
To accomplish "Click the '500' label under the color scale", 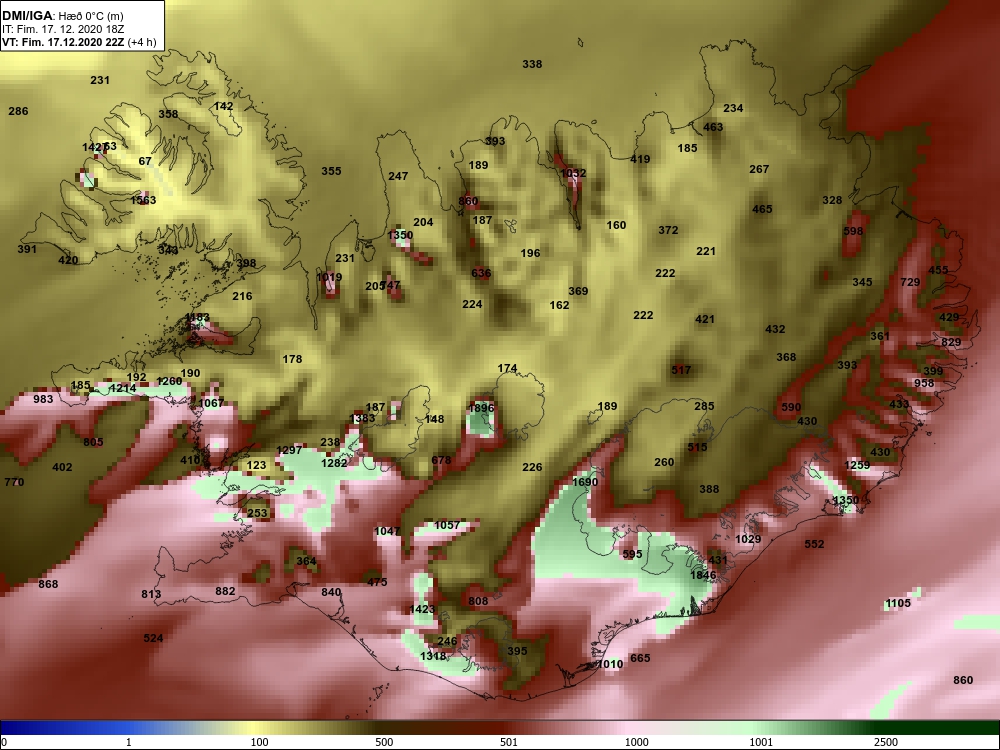I will [x=384, y=742].
